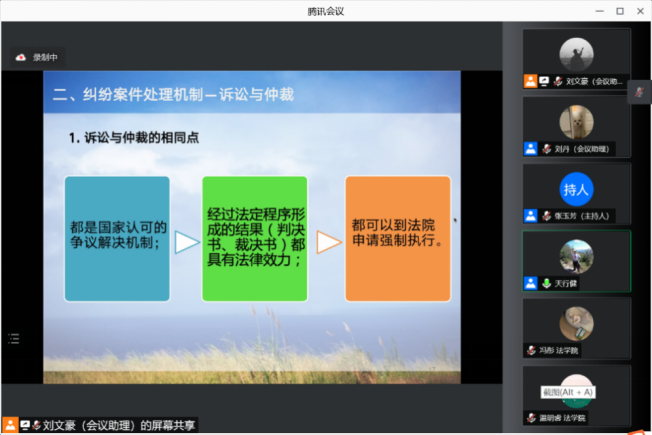Select 天行健's highlighted video tile
The height and width of the screenshot is (435, 652).
(576, 256)
